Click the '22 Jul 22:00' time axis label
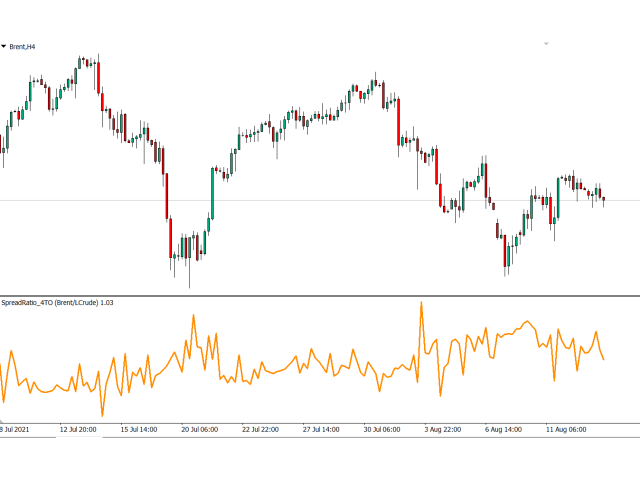Viewport: 640px width, 480px height. pos(260,430)
